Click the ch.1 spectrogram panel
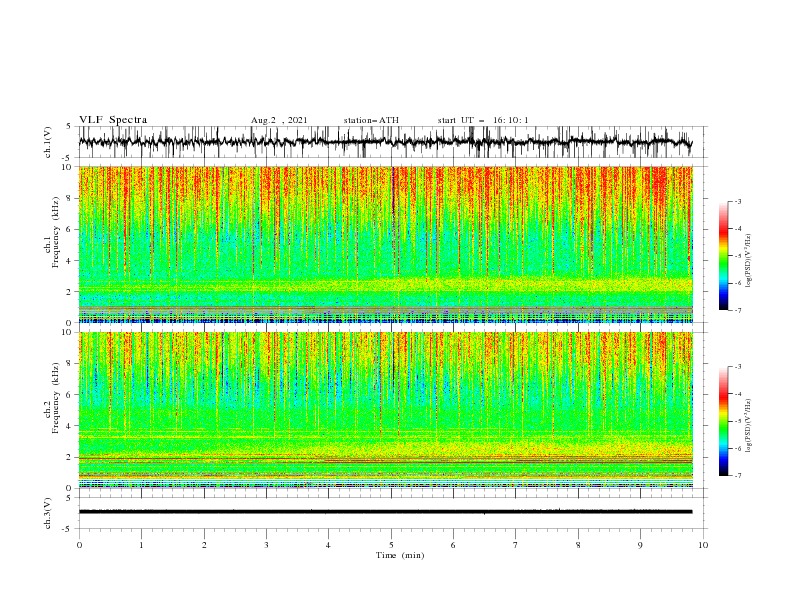The image size is (792, 612). click(x=385, y=244)
